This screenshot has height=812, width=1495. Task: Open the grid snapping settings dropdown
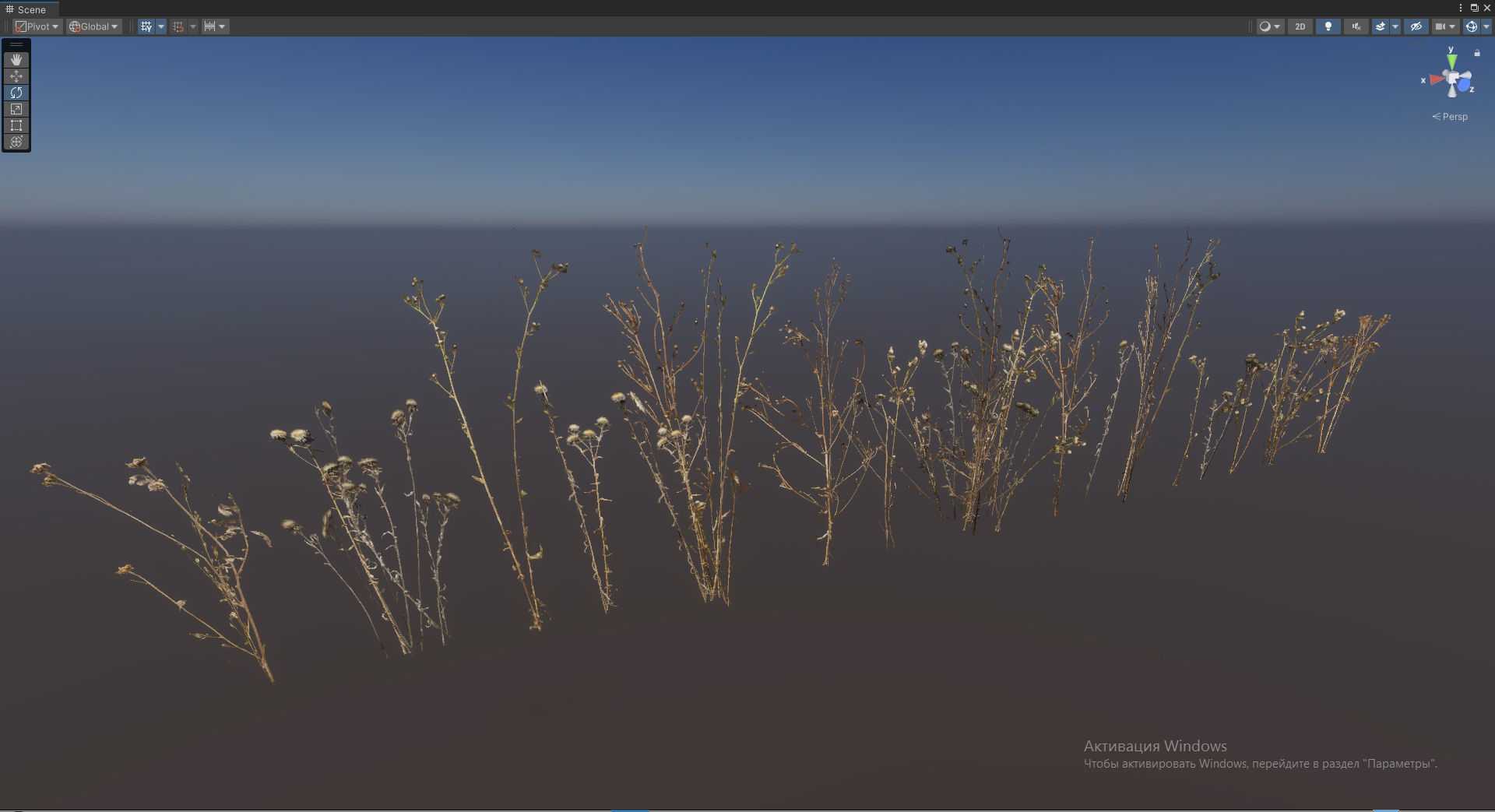click(x=193, y=26)
